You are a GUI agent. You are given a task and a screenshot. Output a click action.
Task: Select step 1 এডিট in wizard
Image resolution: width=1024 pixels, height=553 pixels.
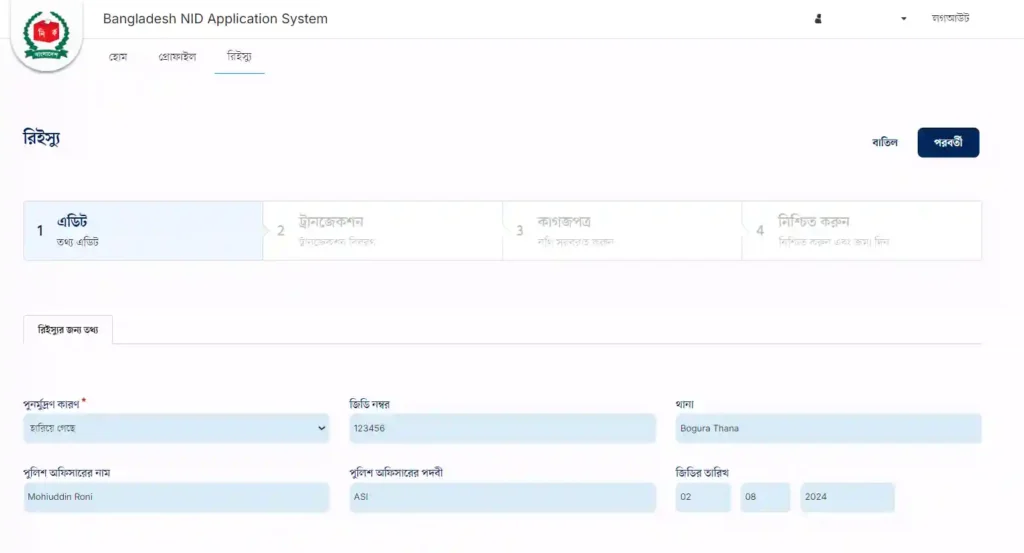pos(143,231)
